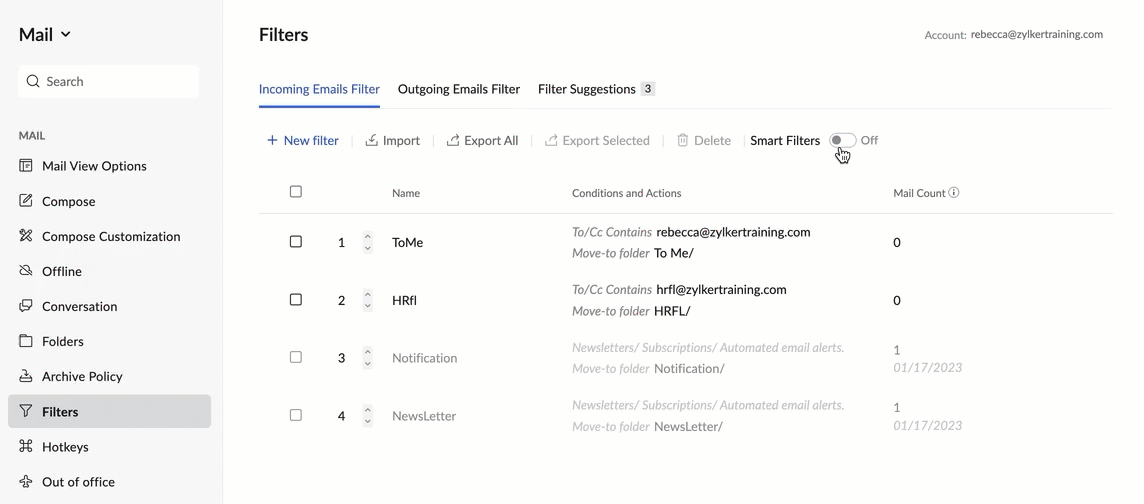
Task: Check the ToMe filter checkbox
Action: click(295, 241)
